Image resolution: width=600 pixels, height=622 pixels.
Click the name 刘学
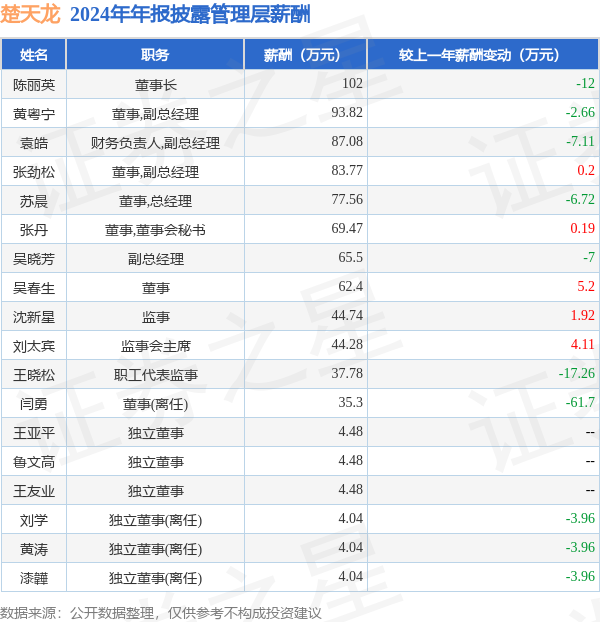pos(34,520)
